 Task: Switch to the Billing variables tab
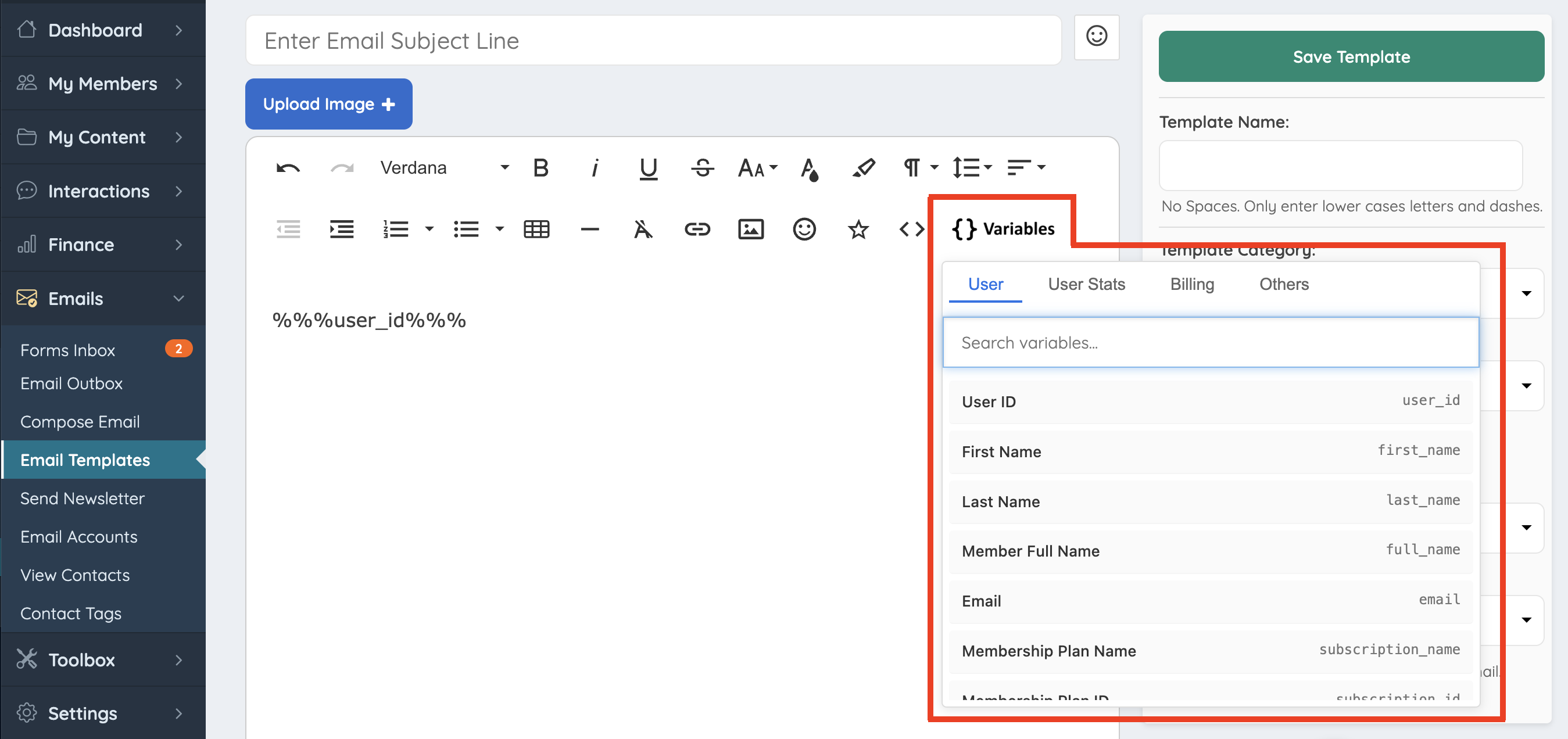(x=1192, y=284)
